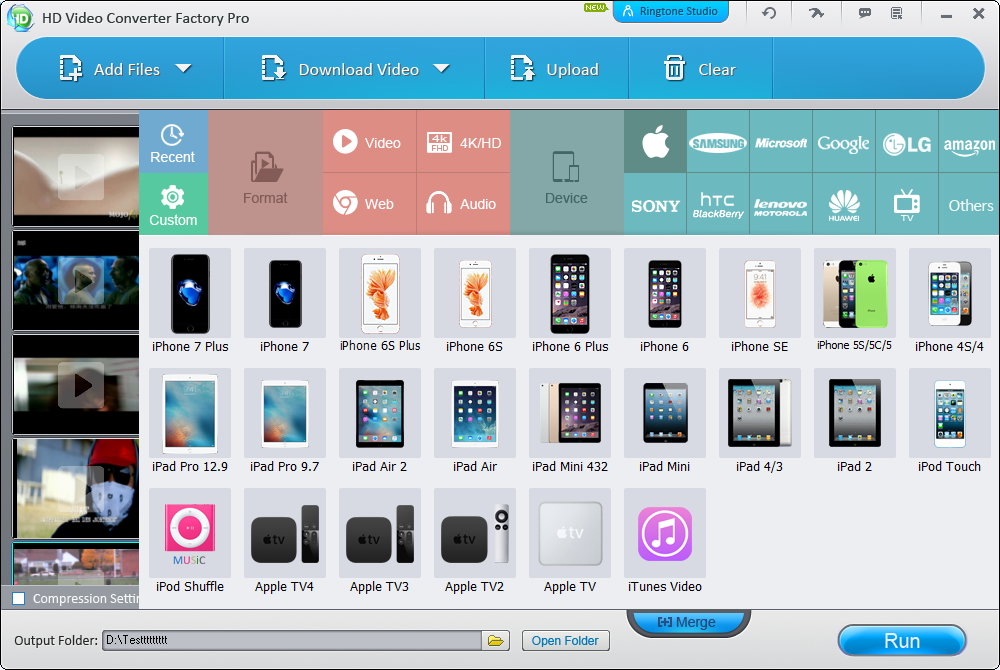This screenshot has height=670, width=1000.
Task: Choose the iPad Air device
Action: 474,421
